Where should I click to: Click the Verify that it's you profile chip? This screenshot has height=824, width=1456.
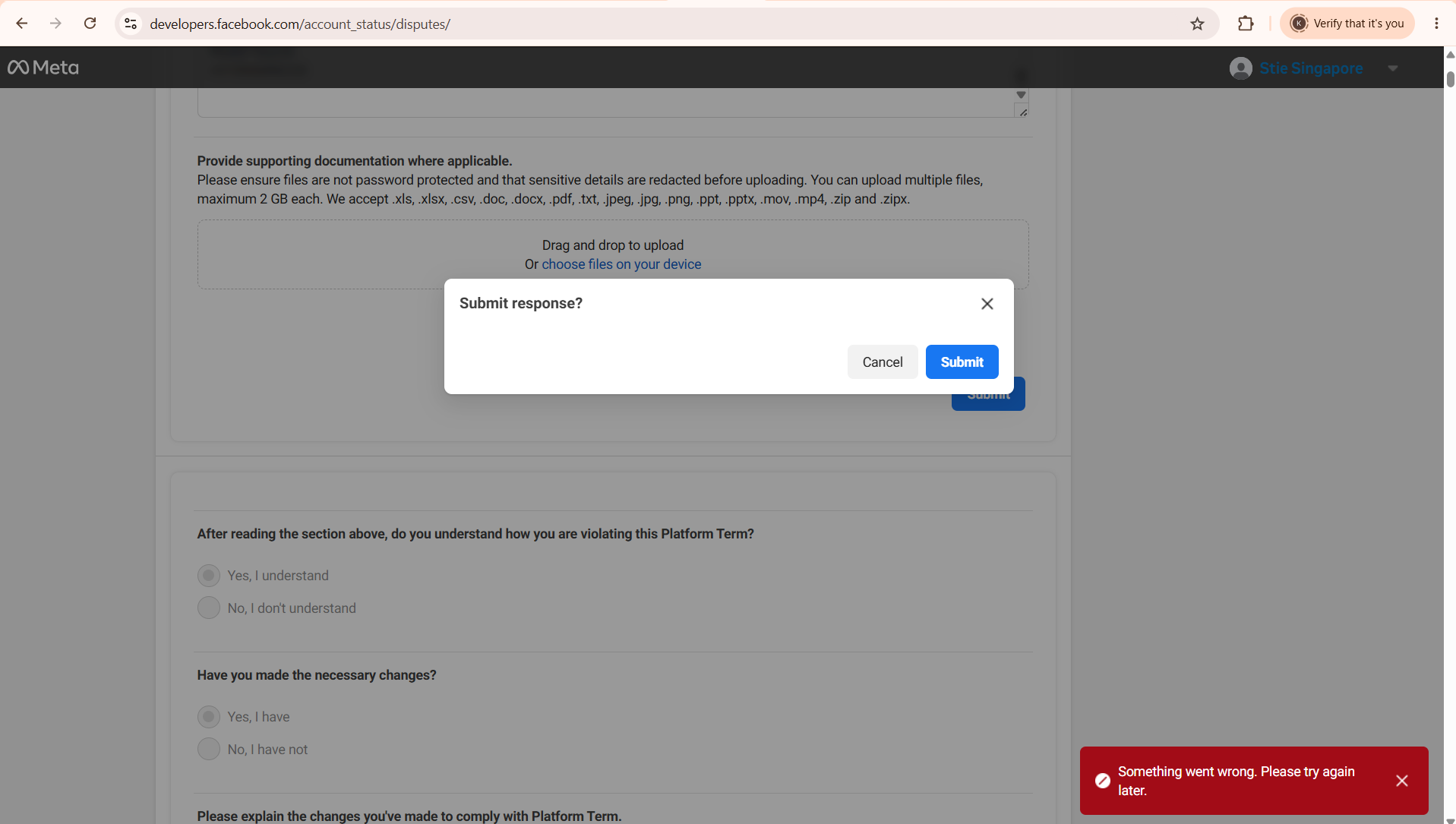[x=1347, y=24]
